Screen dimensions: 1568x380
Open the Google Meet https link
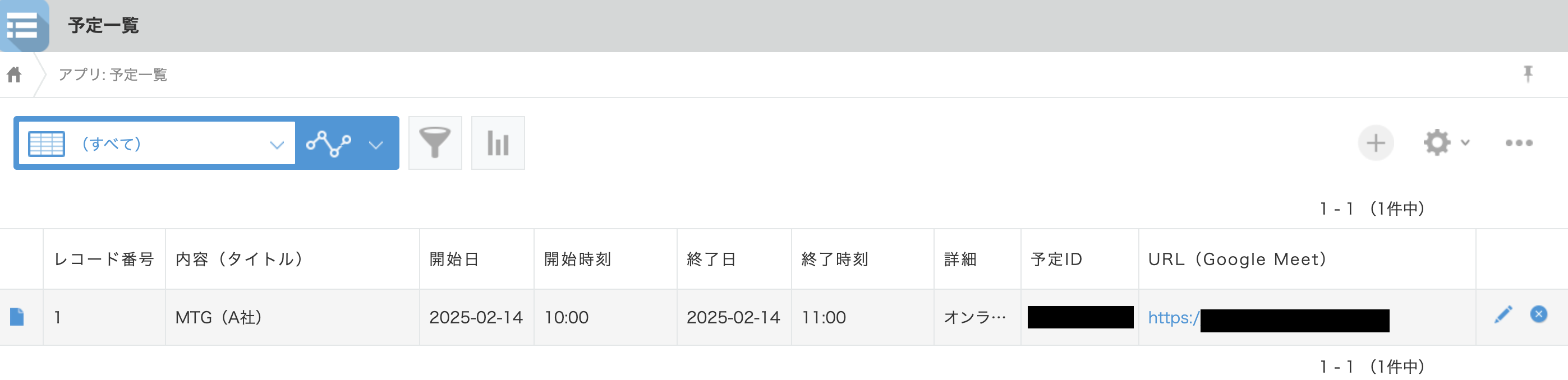tap(1172, 317)
